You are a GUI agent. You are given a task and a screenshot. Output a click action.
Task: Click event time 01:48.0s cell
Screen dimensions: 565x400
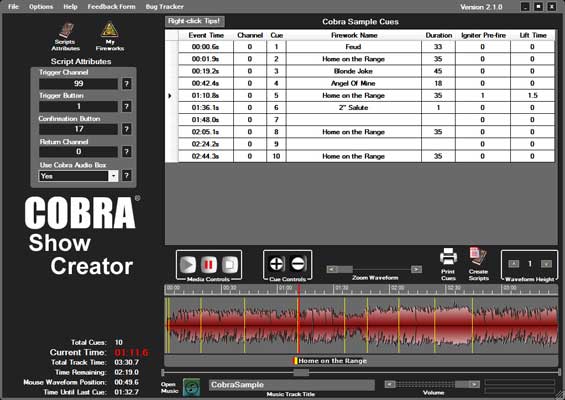(206, 120)
